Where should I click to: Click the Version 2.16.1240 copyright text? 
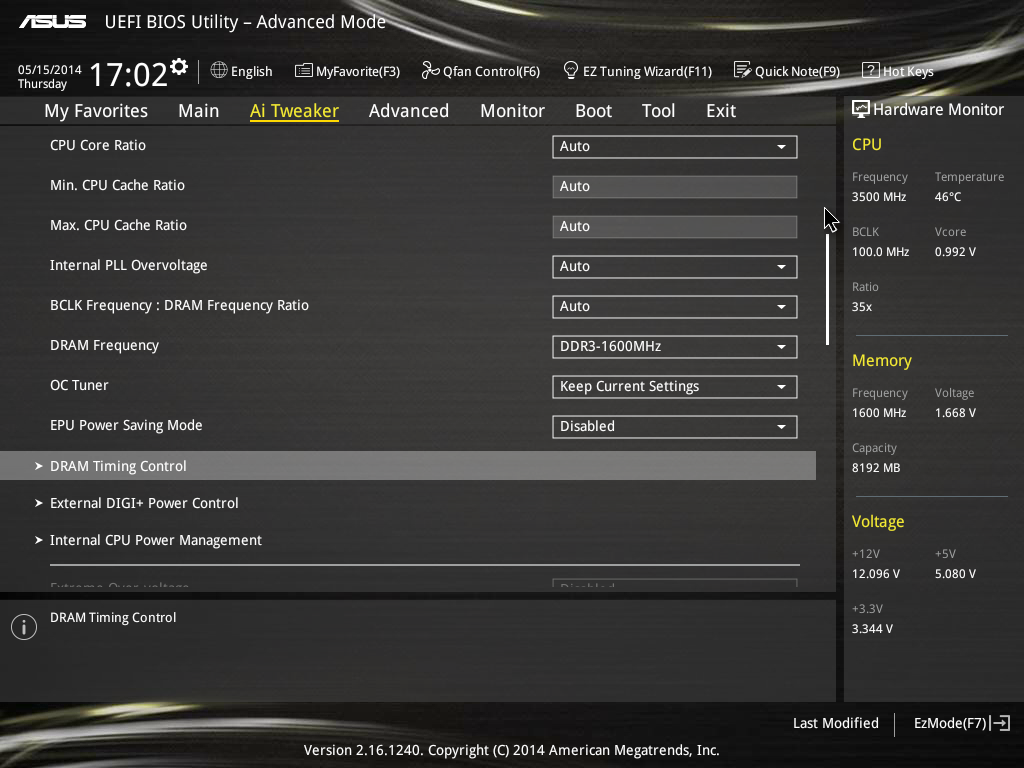(x=511, y=750)
